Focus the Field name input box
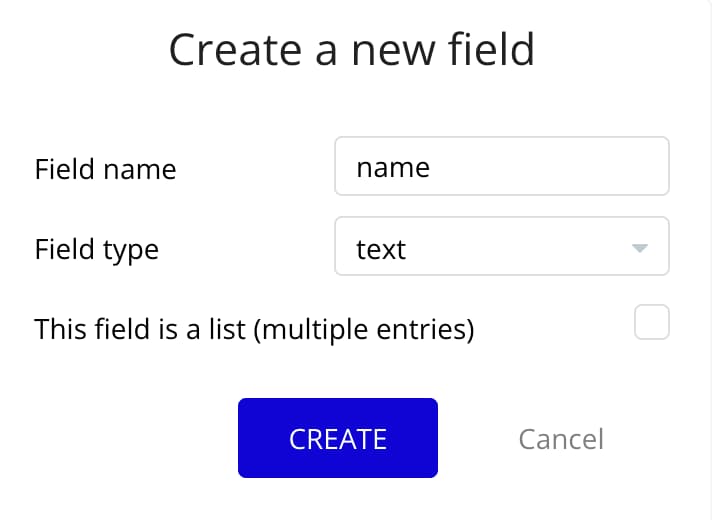 point(502,166)
